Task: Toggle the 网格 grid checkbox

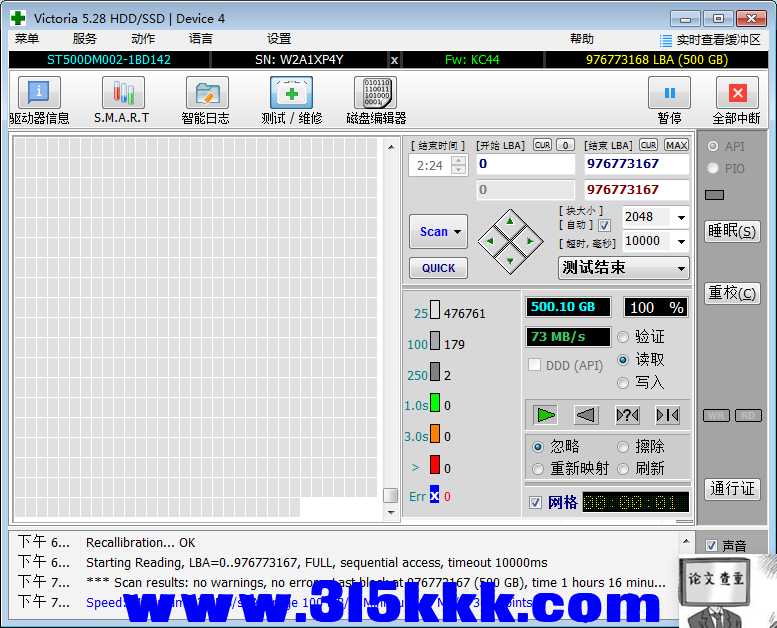Action: pyautogui.click(x=536, y=502)
